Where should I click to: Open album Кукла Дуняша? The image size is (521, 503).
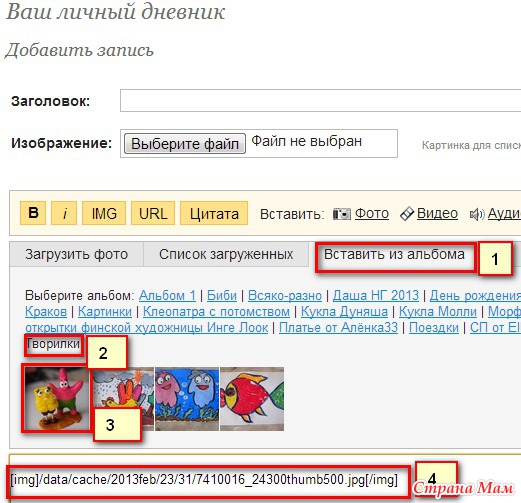pos(344,312)
